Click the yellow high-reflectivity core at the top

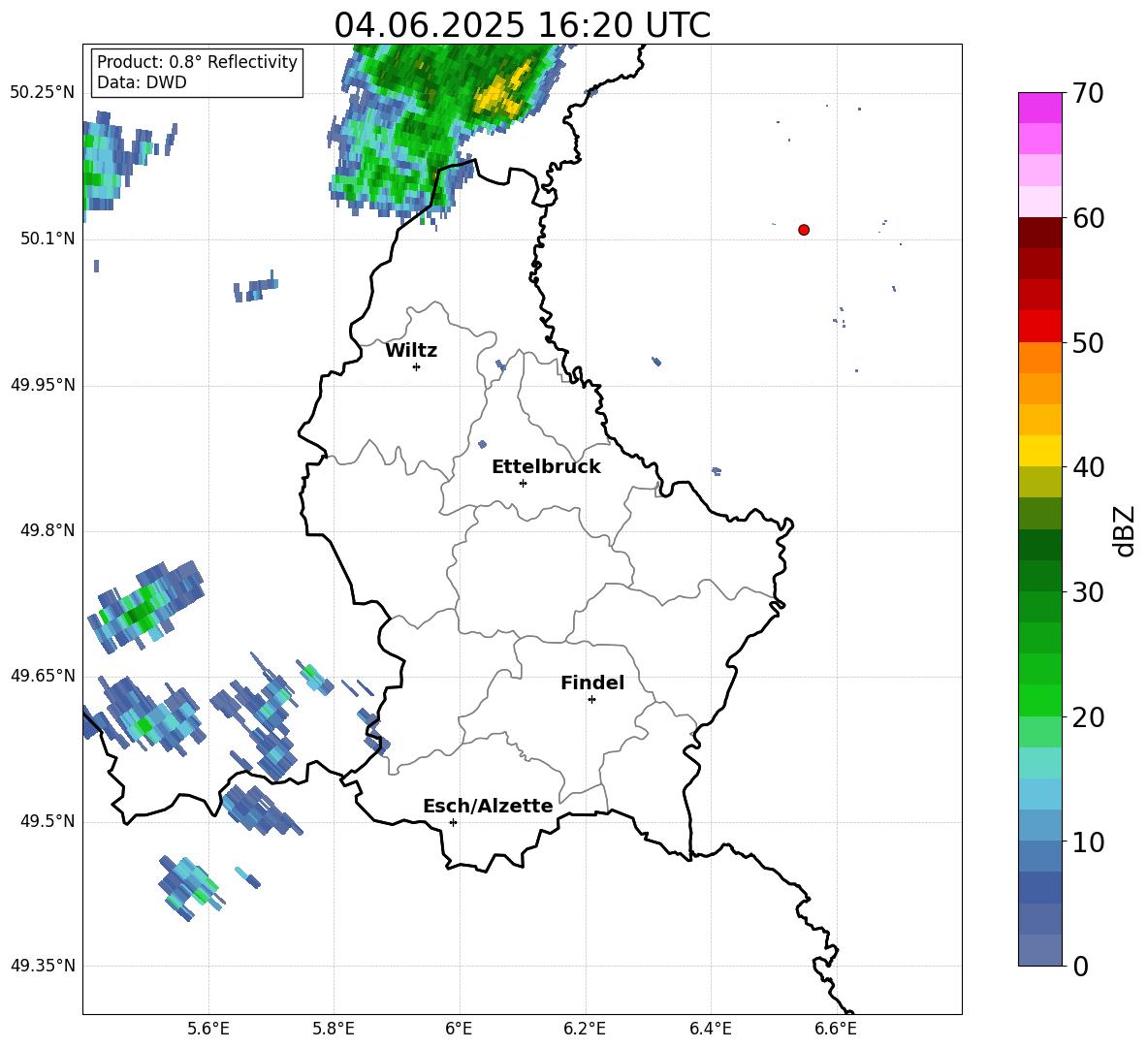[x=502, y=94]
